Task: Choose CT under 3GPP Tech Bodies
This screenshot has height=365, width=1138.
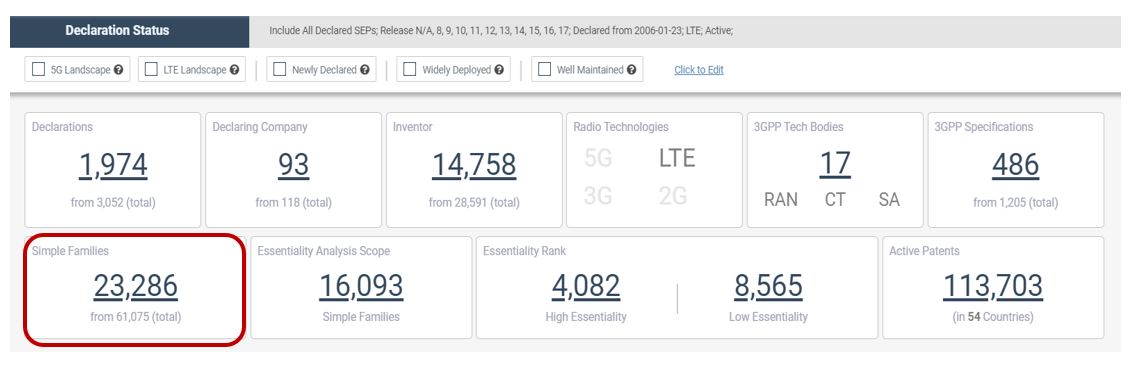Action: [835, 200]
